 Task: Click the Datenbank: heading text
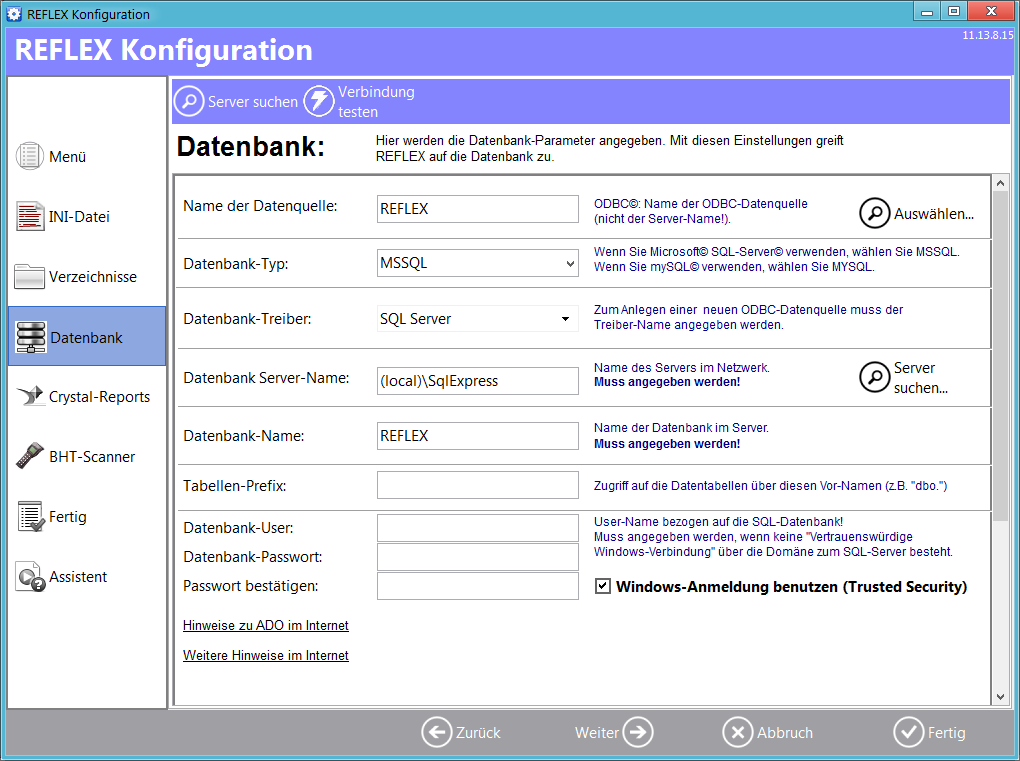pyautogui.click(x=250, y=146)
